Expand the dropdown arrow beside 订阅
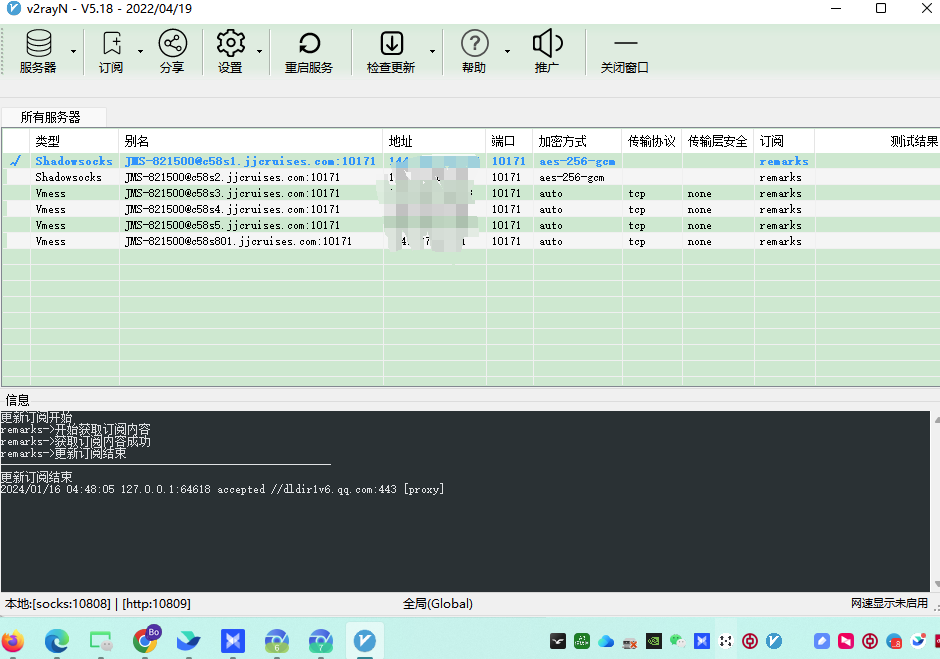 point(140,52)
